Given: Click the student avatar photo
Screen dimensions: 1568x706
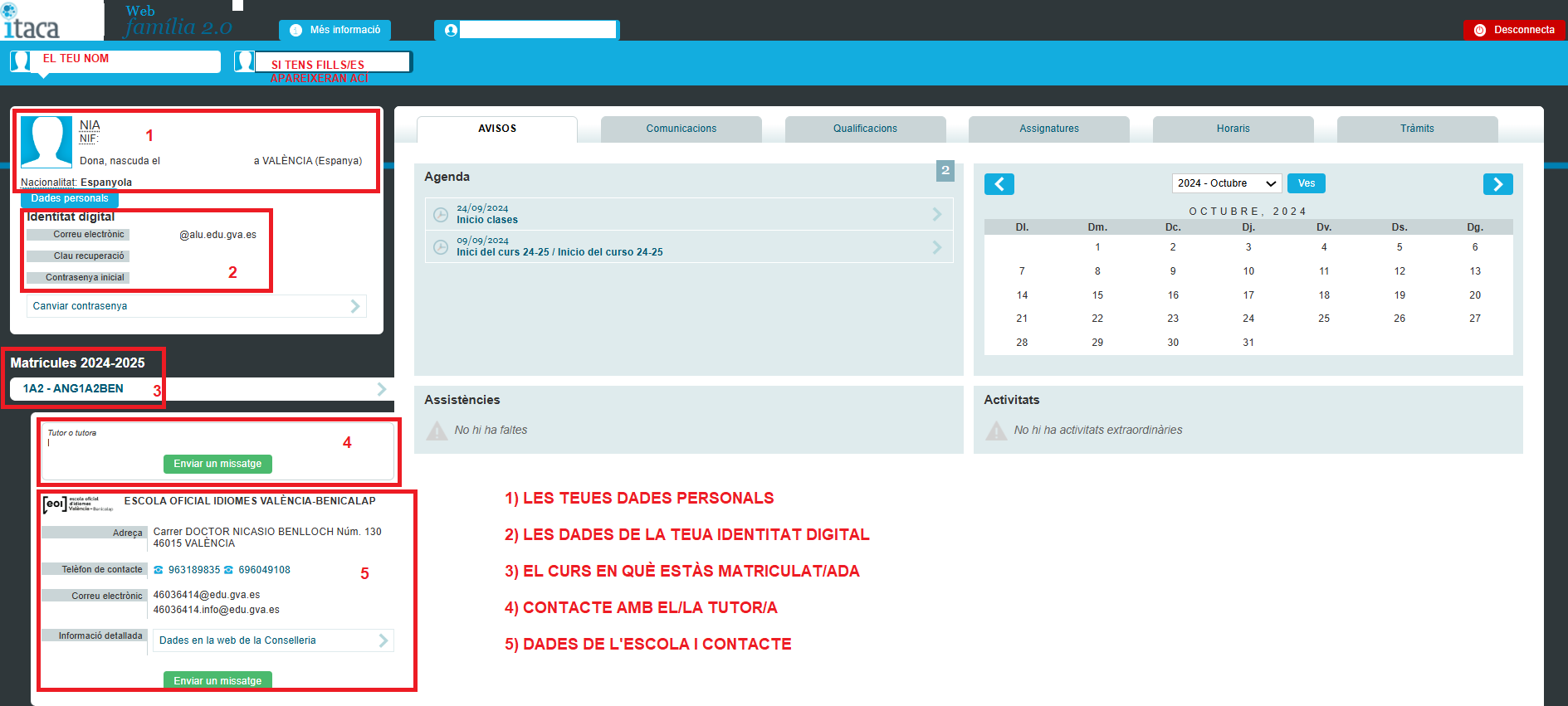Looking at the screenshot, I should 46,142.
